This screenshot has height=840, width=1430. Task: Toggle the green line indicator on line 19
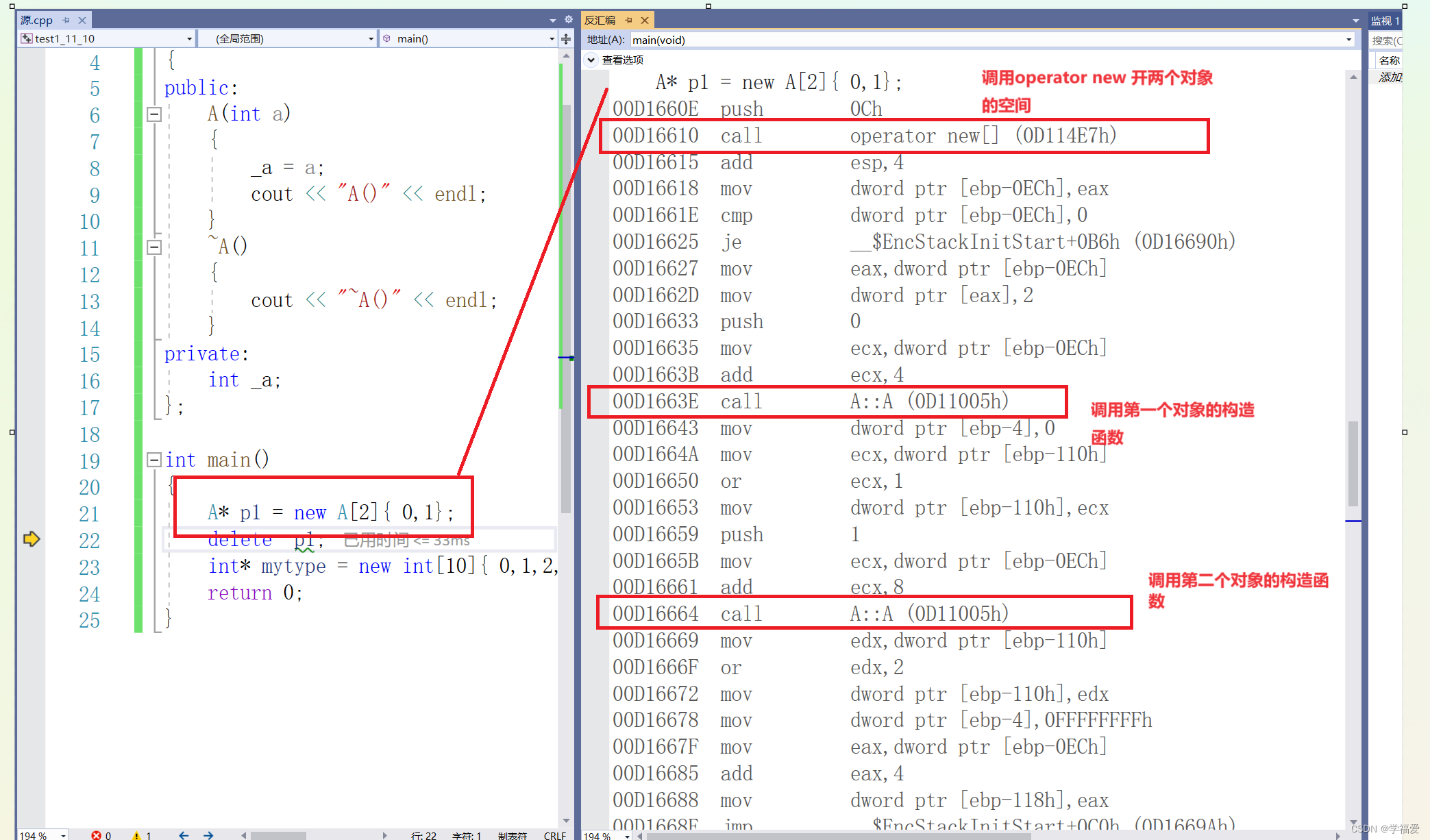tap(134, 460)
